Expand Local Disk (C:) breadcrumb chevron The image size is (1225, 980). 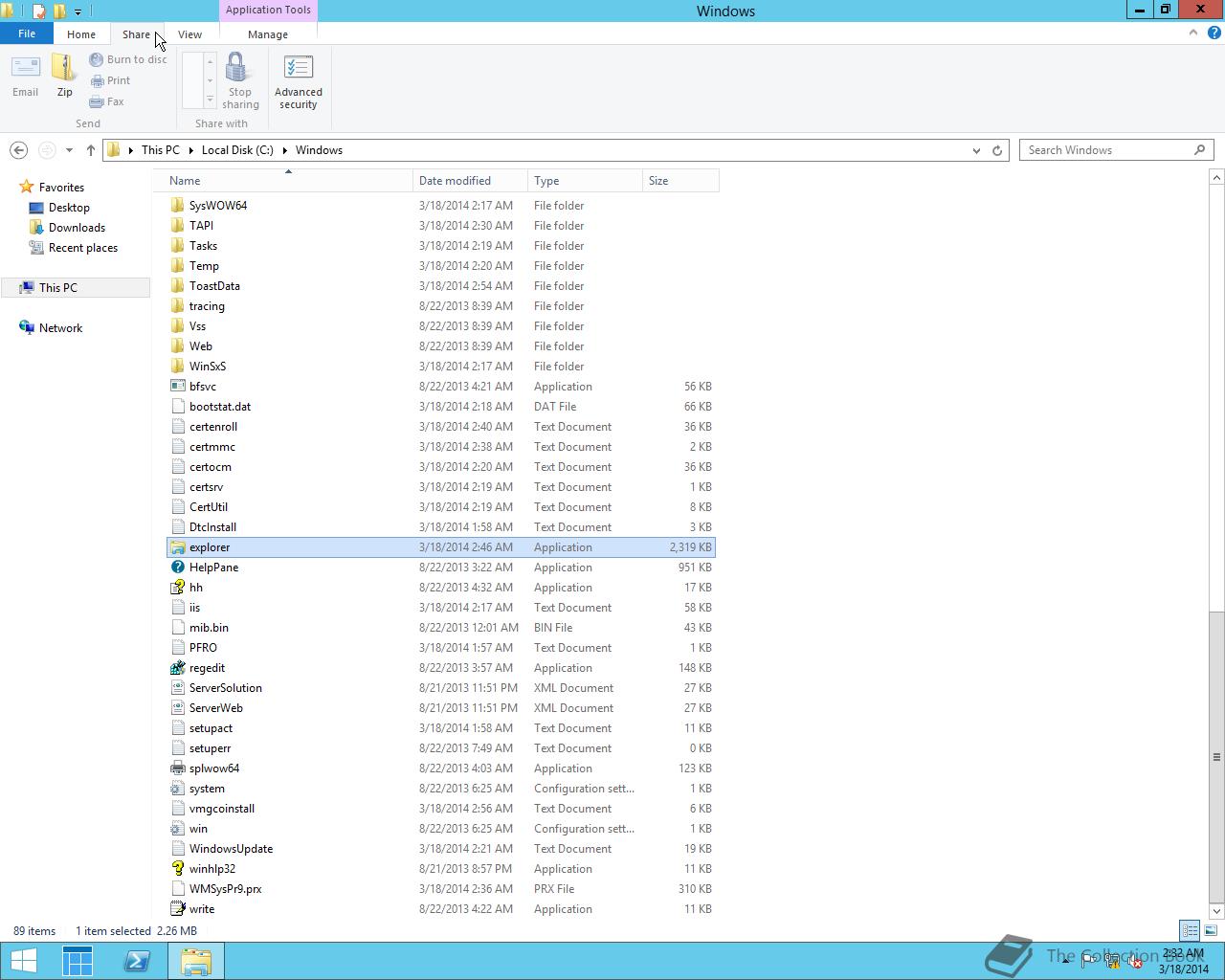coord(284,150)
